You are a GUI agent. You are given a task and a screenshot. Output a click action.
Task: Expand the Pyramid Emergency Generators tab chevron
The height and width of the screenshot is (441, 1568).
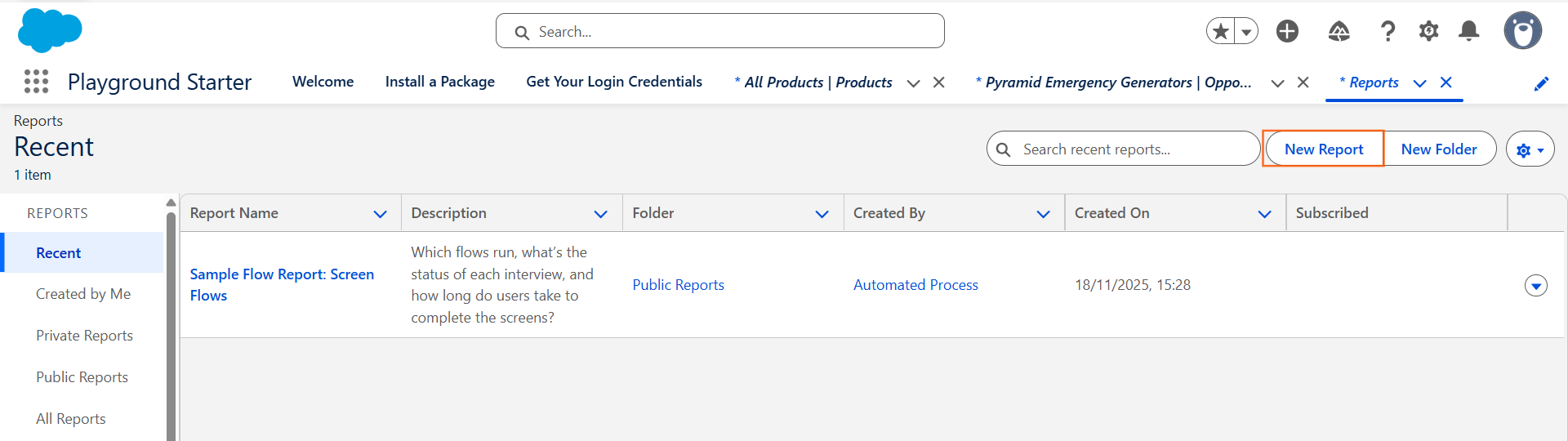click(x=1278, y=83)
